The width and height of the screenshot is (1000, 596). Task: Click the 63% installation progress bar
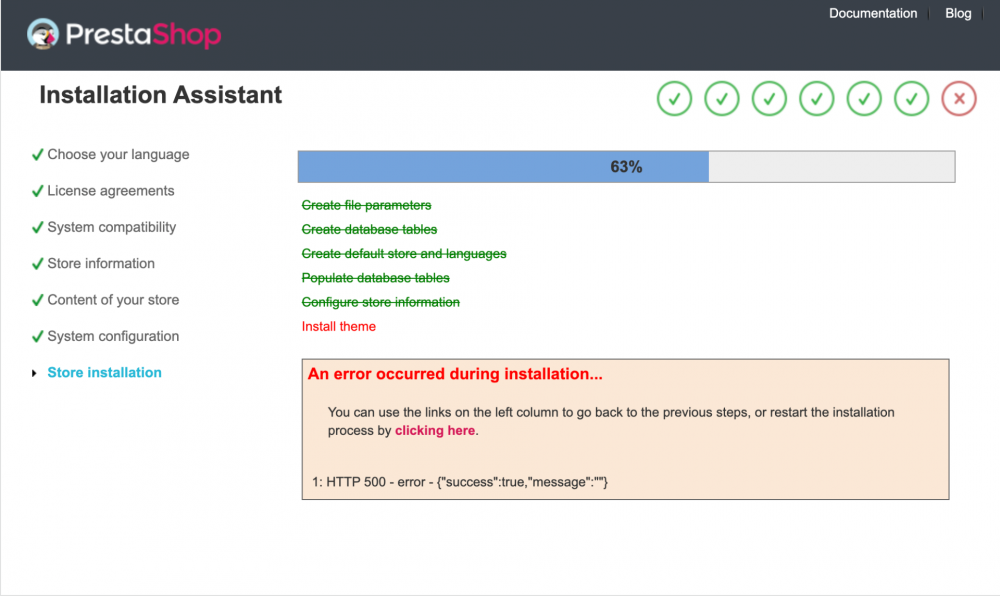(626, 167)
